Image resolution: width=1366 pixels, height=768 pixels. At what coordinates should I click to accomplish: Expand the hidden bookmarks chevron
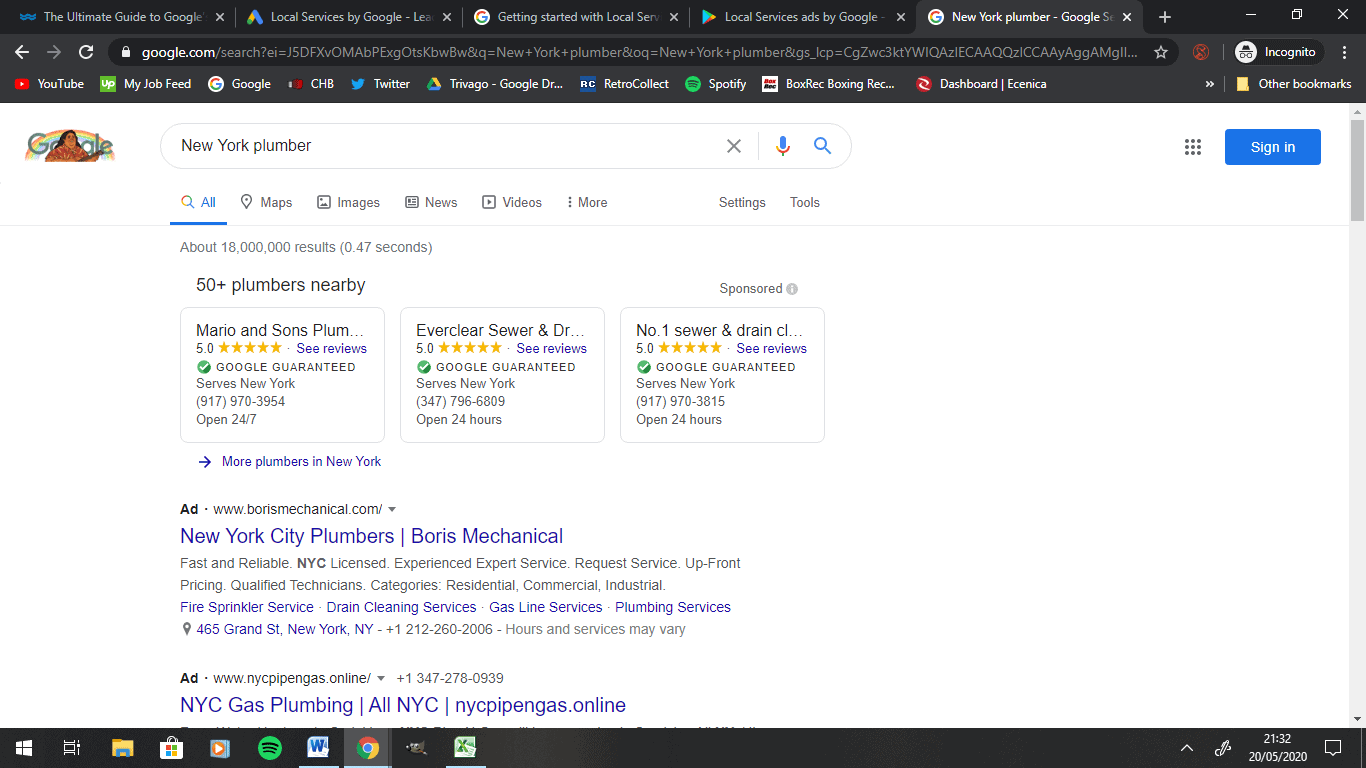point(1210,84)
